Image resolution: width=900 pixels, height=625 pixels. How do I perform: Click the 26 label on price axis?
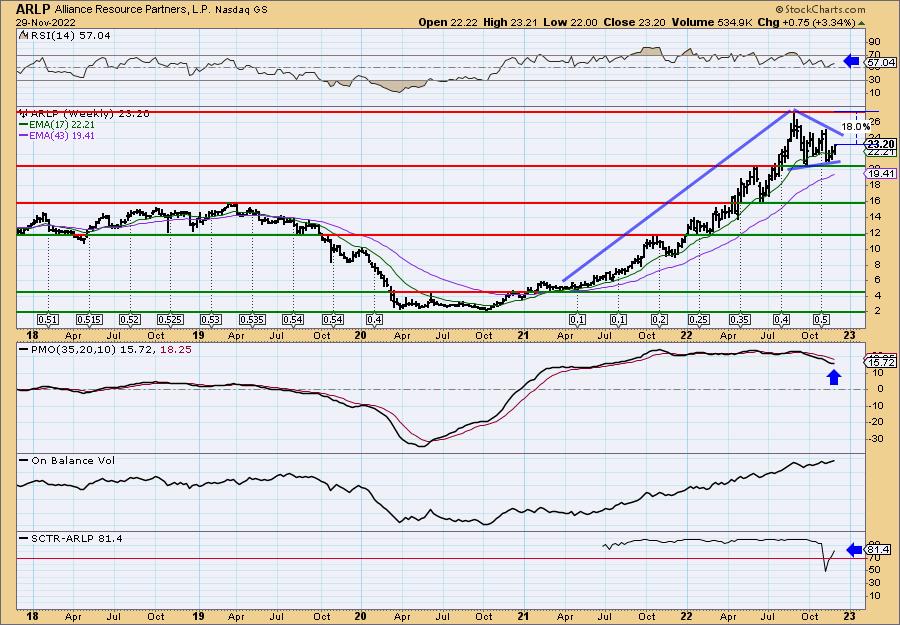click(x=875, y=121)
